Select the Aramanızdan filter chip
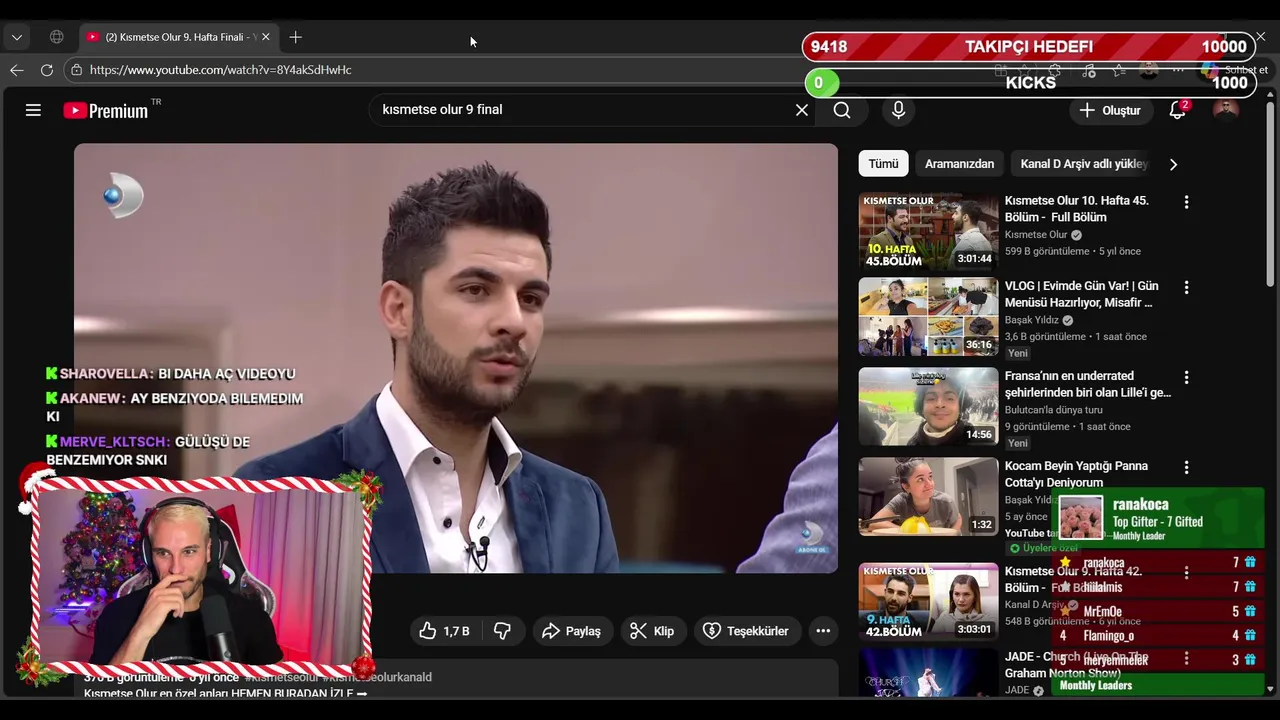Viewport: 1280px width, 720px height. click(x=959, y=164)
